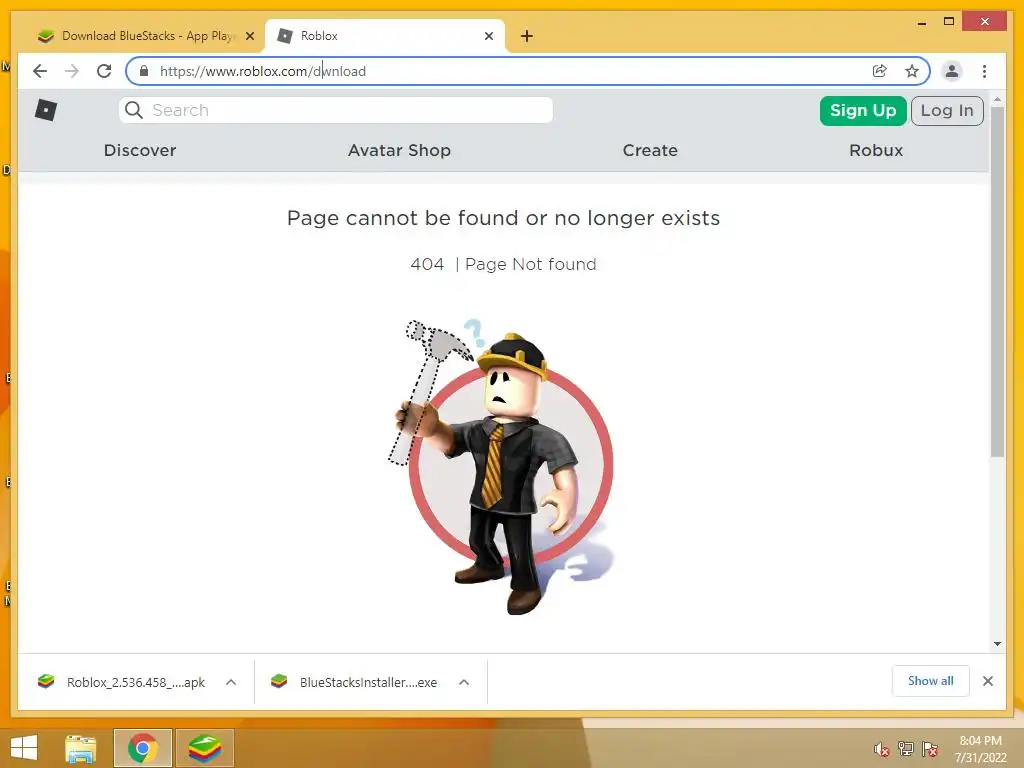1024x768 pixels.
Task: Click 'Page cannot be found' heading
Action: pos(503,217)
